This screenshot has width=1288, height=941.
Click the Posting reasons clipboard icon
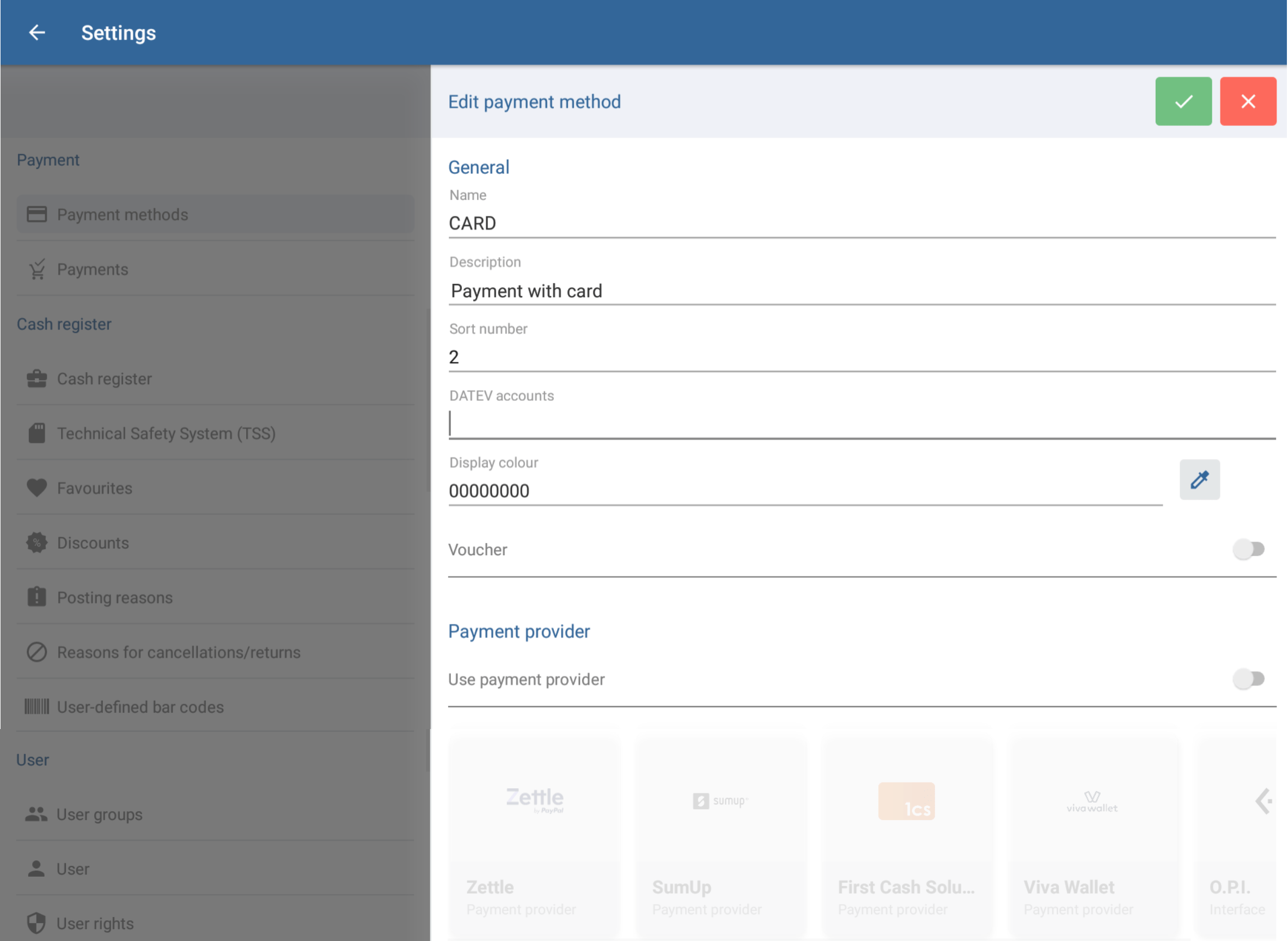36,597
